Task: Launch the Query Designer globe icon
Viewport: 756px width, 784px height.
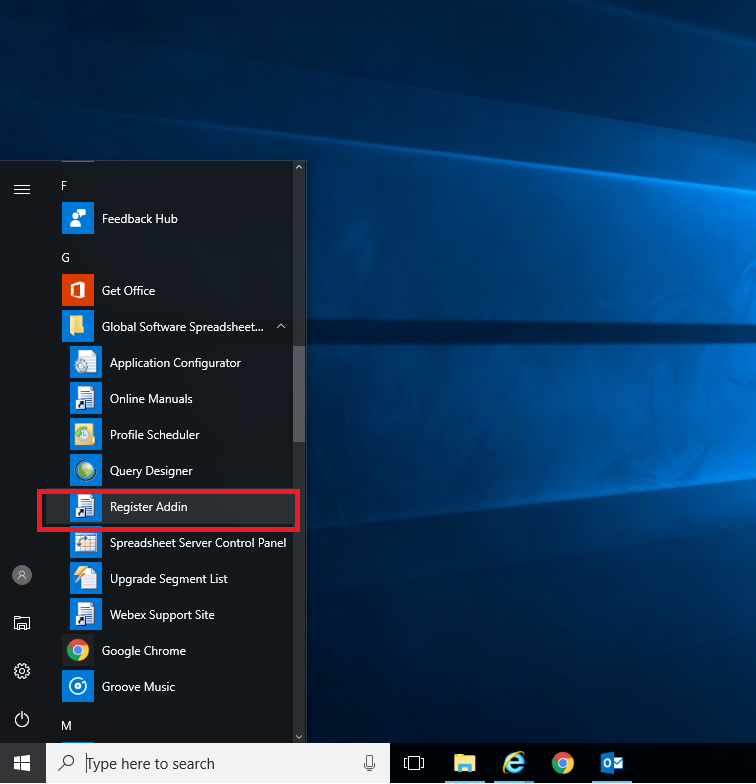Action: coord(86,471)
